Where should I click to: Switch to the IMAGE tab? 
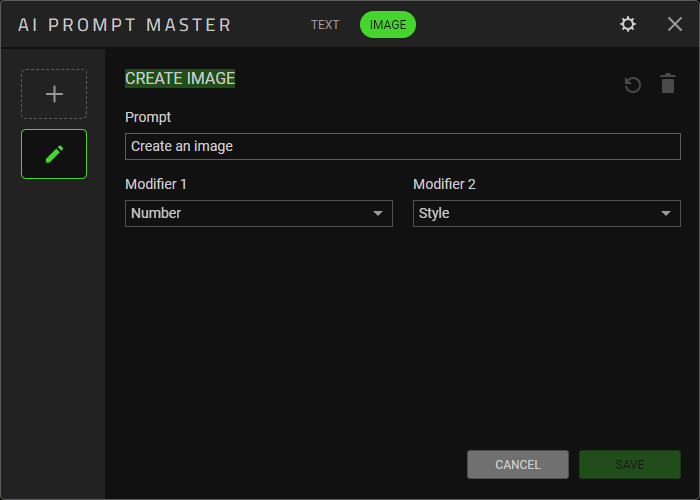[x=388, y=25]
